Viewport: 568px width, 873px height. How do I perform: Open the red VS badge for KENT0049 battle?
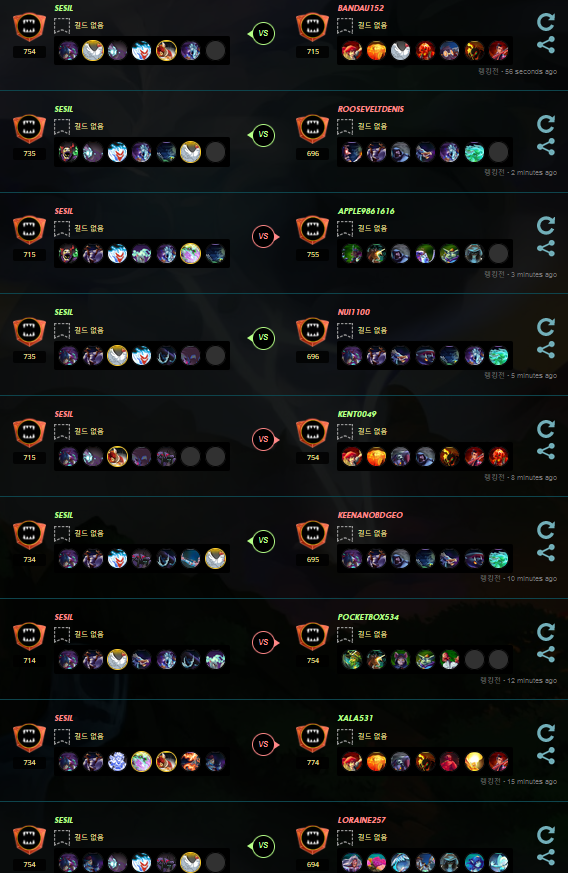click(x=265, y=439)
